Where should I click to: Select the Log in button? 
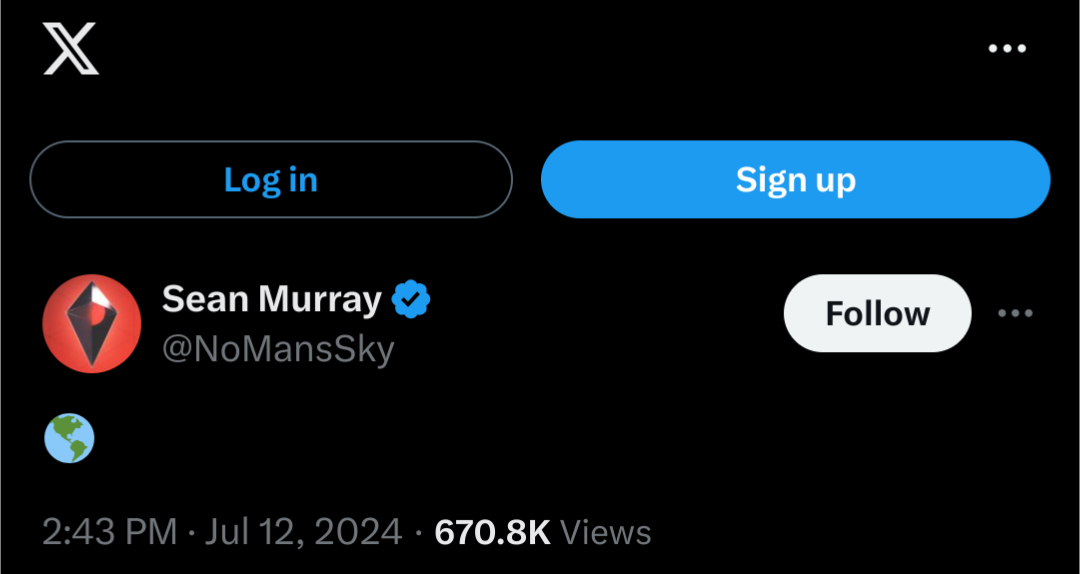click(x=271, y=180)
